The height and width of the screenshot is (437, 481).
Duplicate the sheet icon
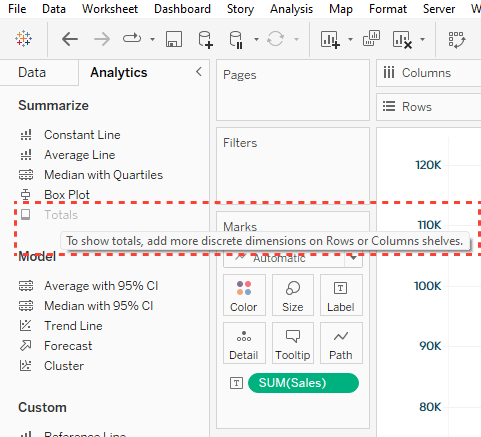pos(371,38)
